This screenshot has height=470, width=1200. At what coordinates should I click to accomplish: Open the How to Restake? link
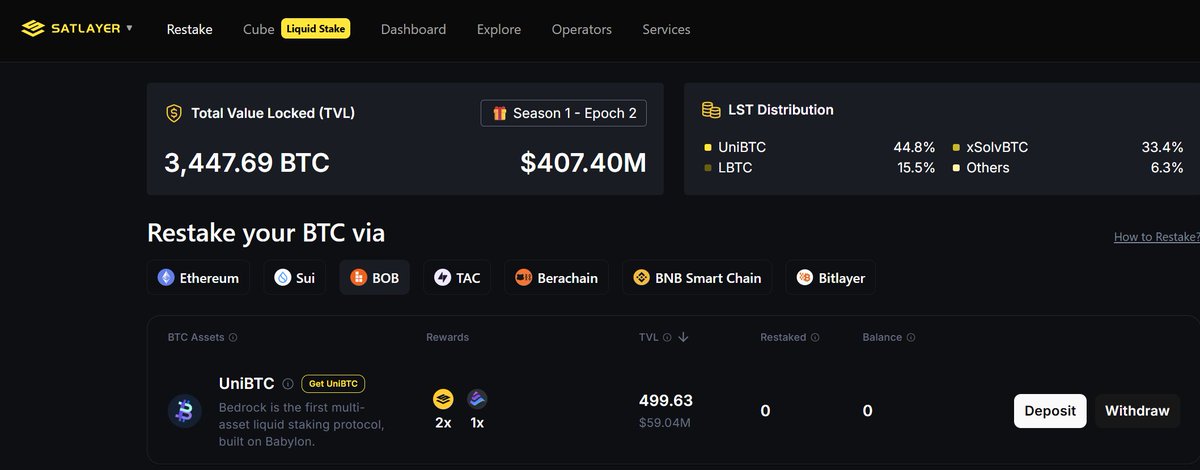click(1156, 238)
